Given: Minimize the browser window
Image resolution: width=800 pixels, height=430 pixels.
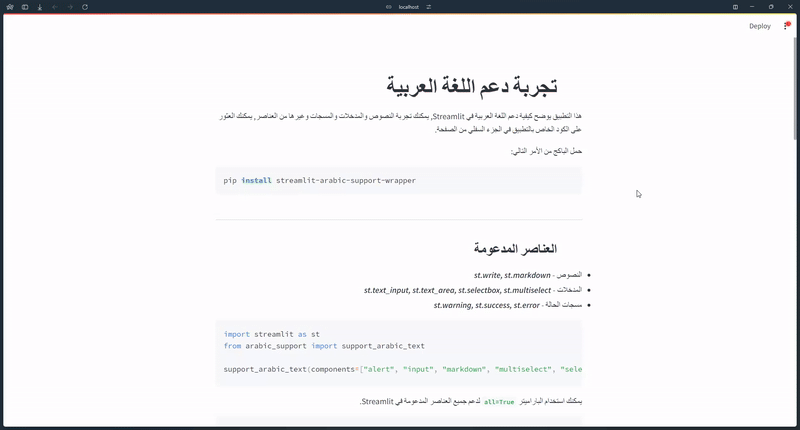Looking at the screenshot, I should coord(752,7).
